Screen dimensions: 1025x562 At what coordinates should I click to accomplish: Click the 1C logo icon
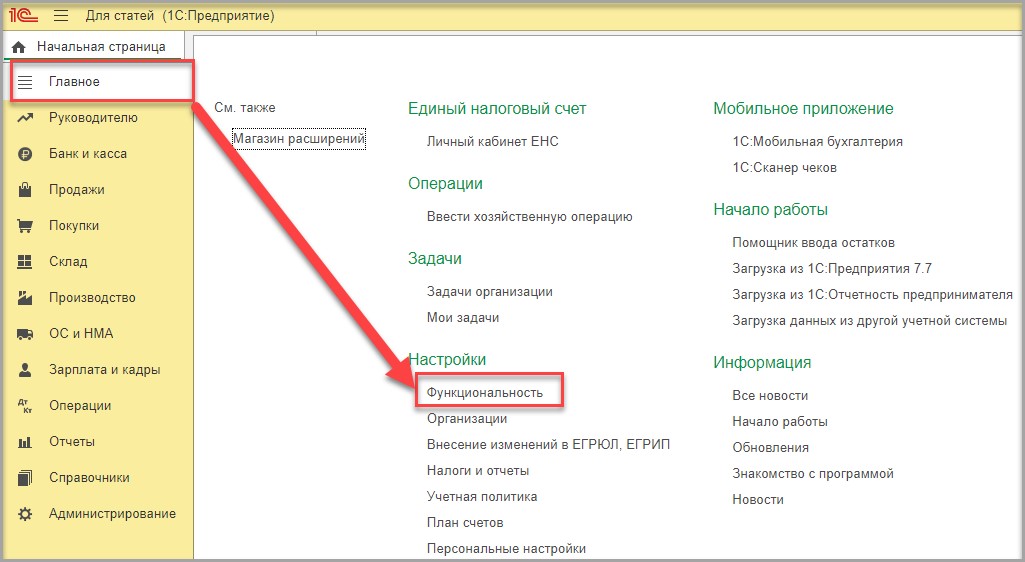(24, 15)
